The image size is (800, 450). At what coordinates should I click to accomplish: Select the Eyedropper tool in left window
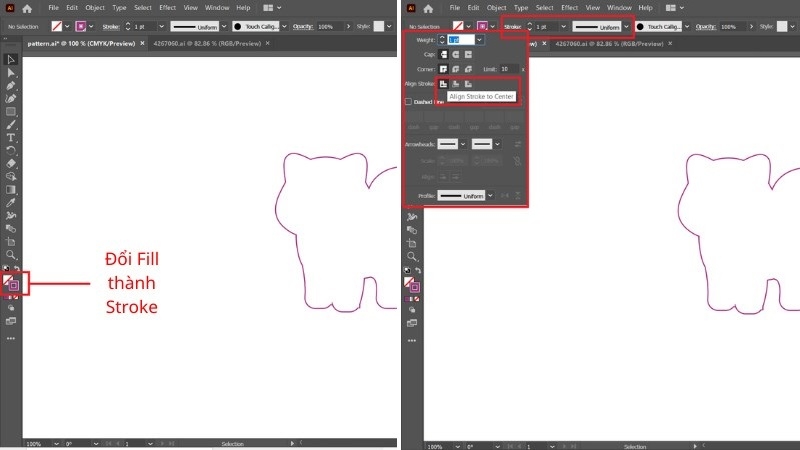click(11, 203)
